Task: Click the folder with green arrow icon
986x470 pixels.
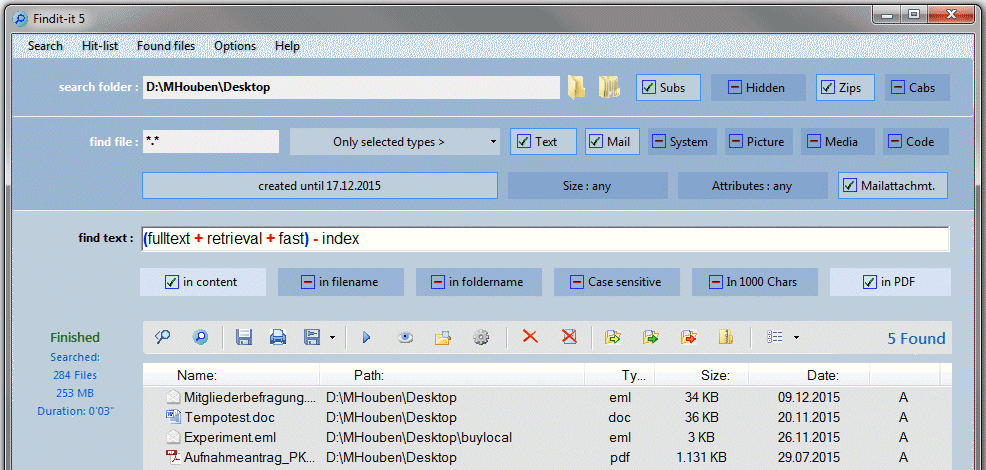Action: [x=650, y=337]
